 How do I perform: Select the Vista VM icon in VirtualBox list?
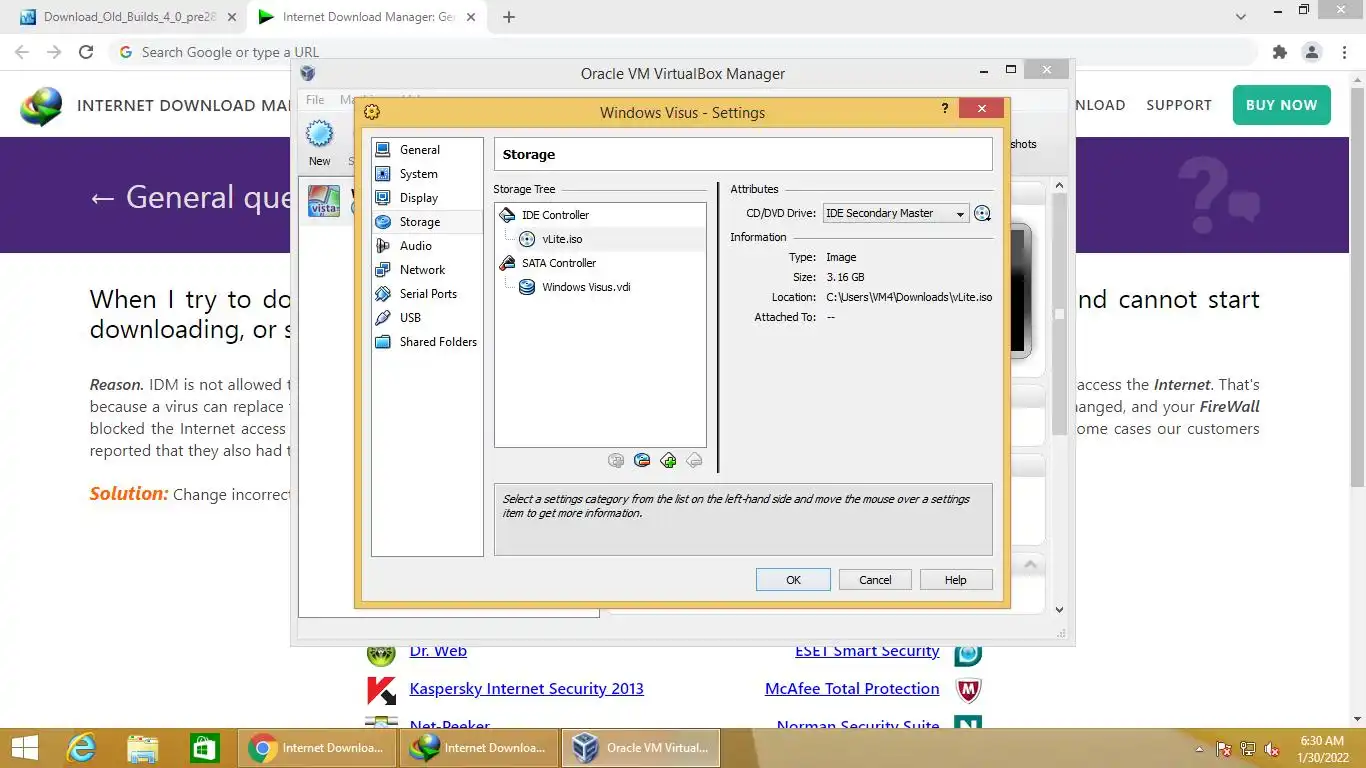324,200
